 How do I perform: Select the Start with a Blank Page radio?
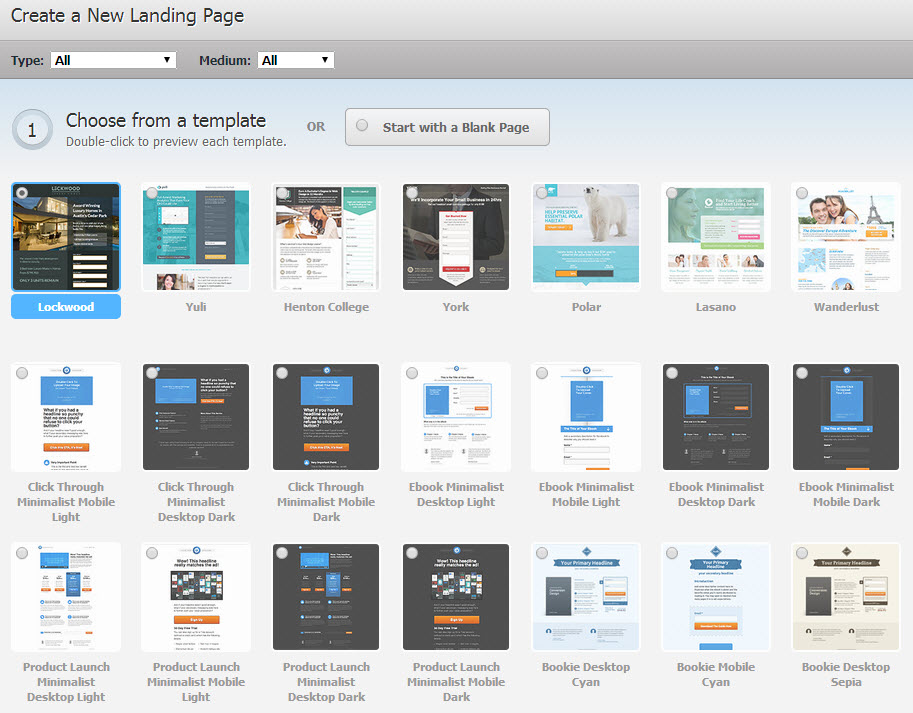(362, 125)
